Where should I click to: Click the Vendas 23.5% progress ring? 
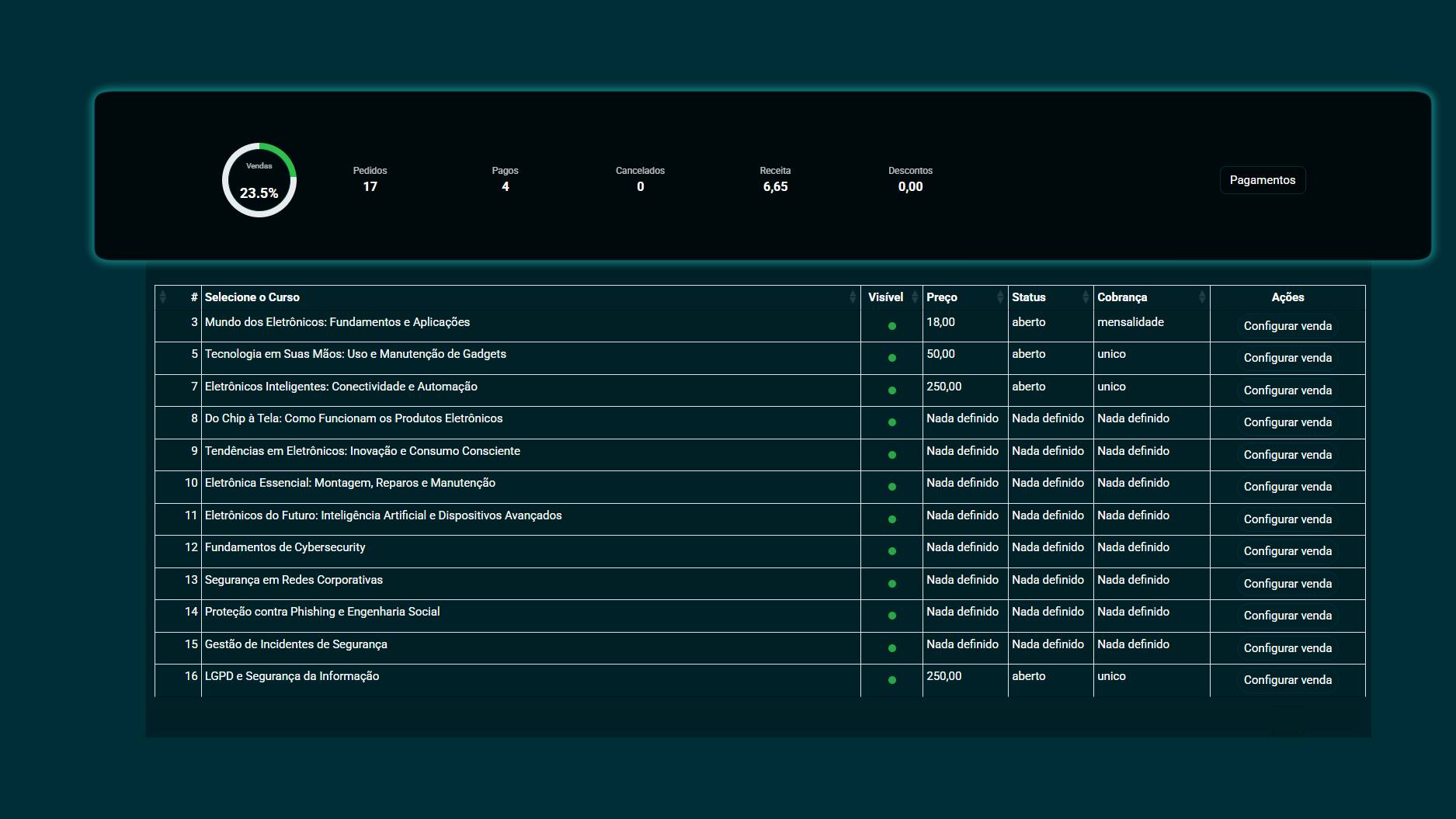(x=259, y=180)
